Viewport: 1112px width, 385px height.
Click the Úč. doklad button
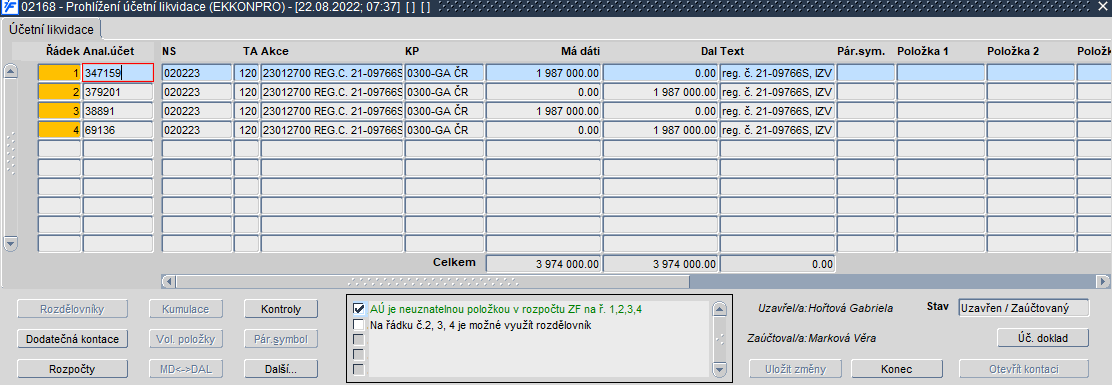tap(1043, 337)
